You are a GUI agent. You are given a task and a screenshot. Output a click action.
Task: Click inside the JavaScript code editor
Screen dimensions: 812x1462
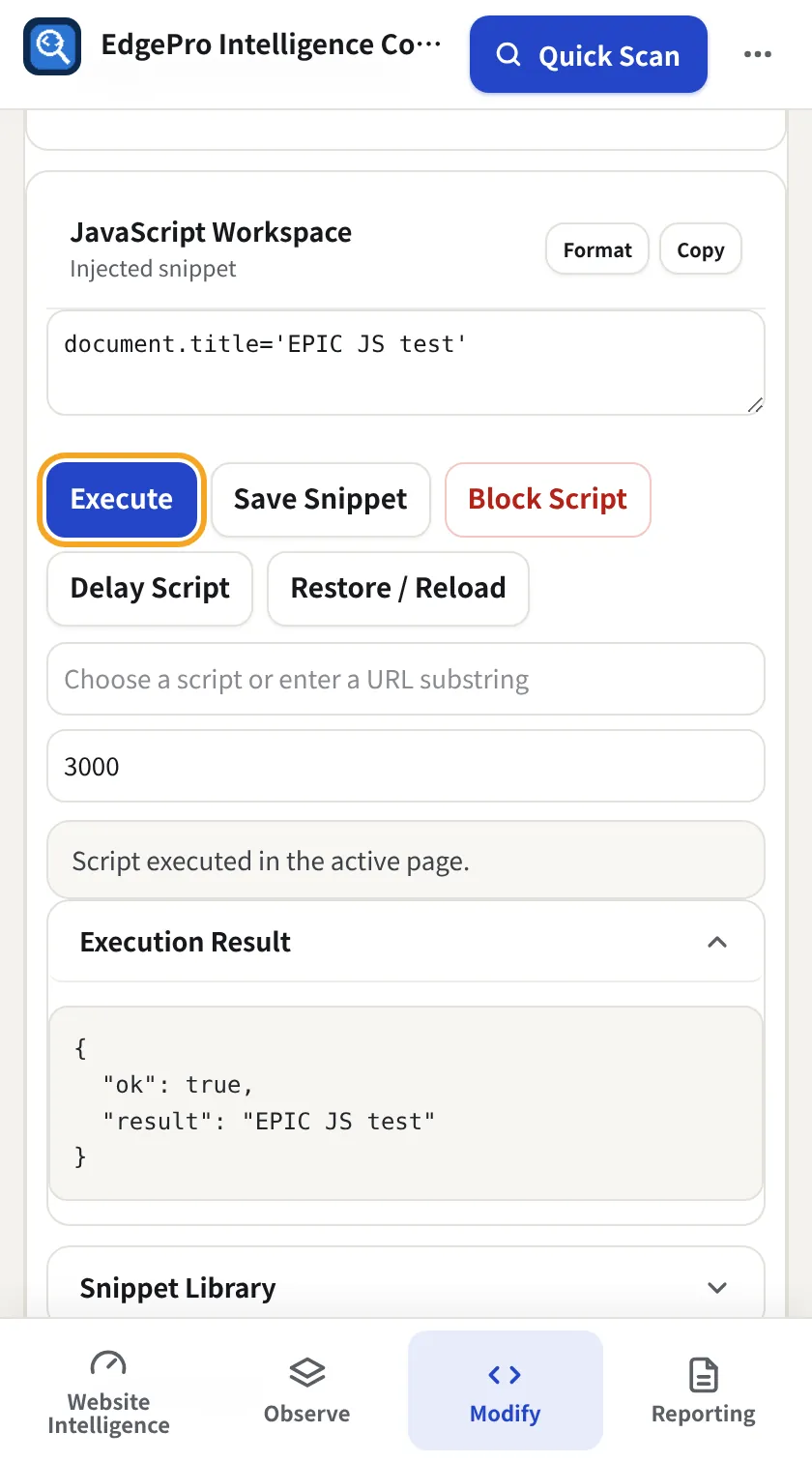[x=406, y=363]
